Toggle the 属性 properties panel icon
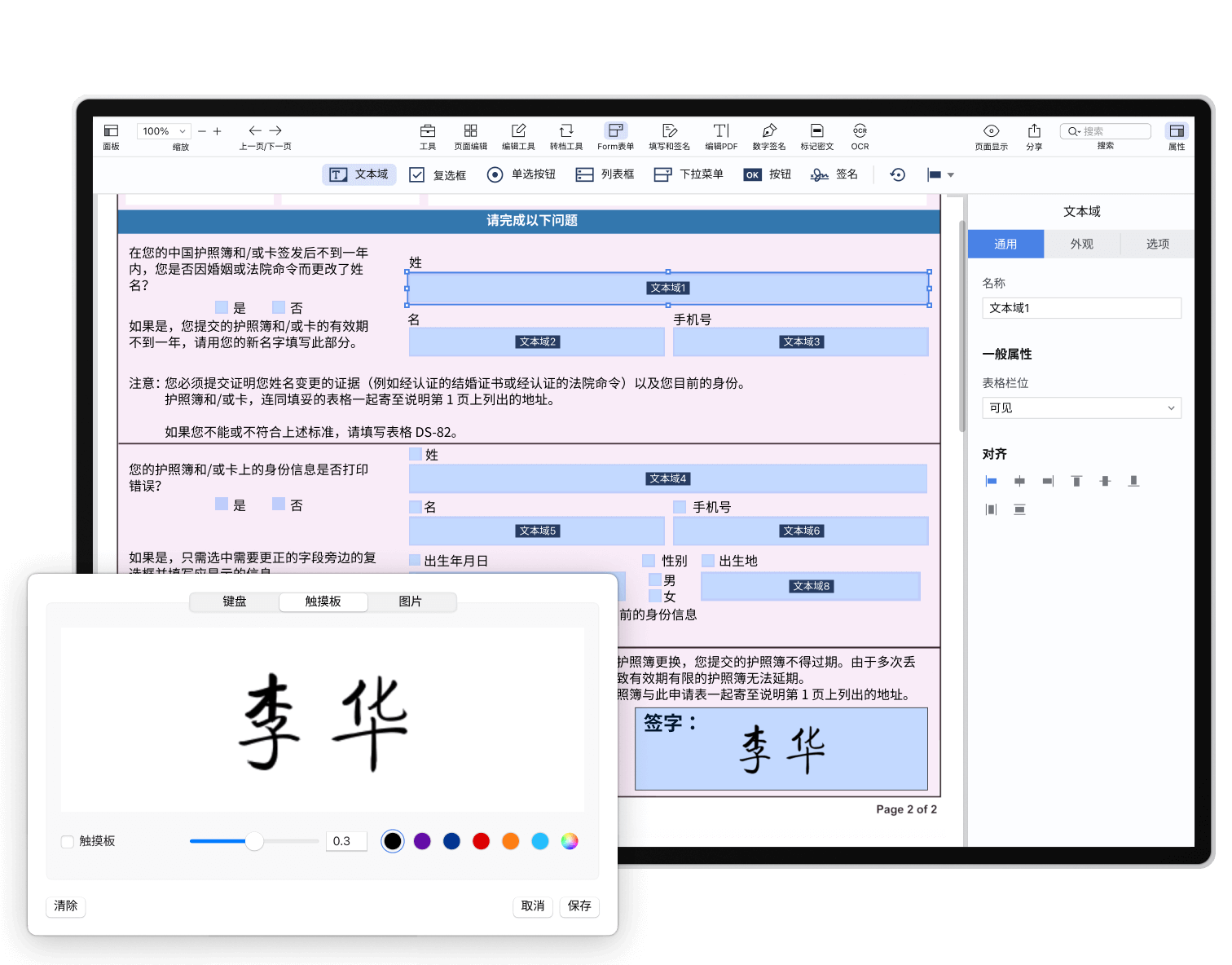1232x965 pixels. point(1177,131)
